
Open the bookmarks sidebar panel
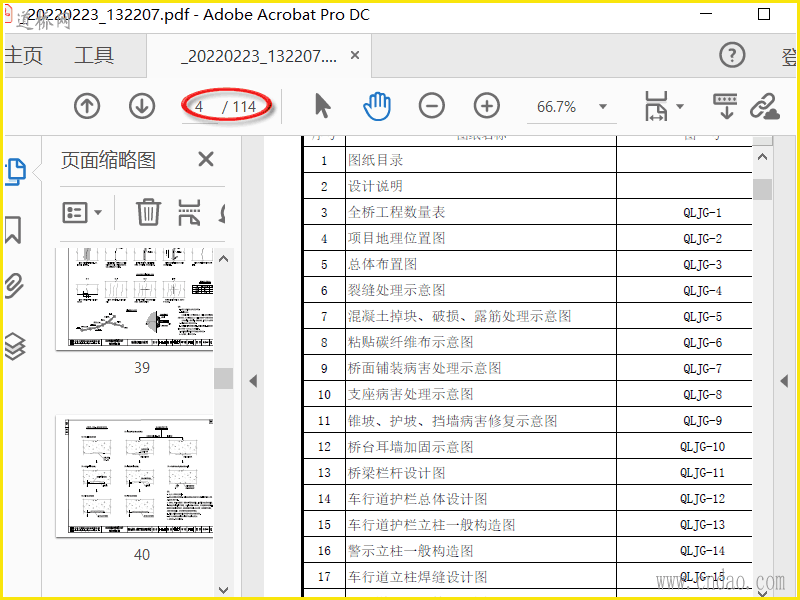click(13, 230)
